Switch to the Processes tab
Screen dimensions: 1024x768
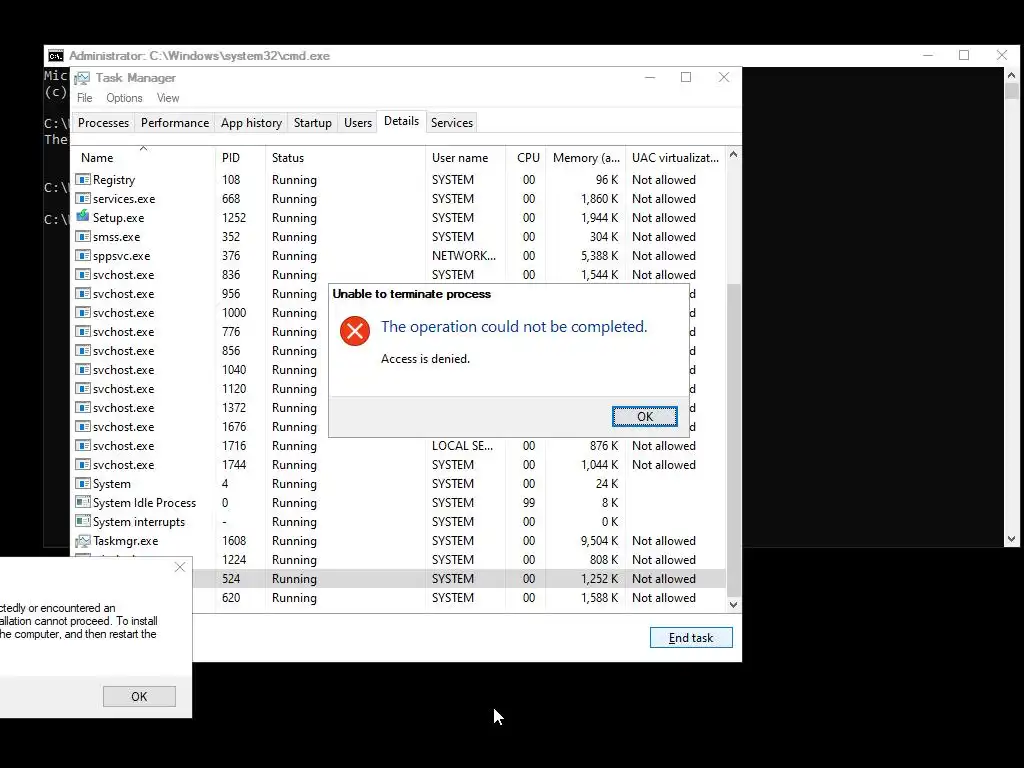click(103, 123)
